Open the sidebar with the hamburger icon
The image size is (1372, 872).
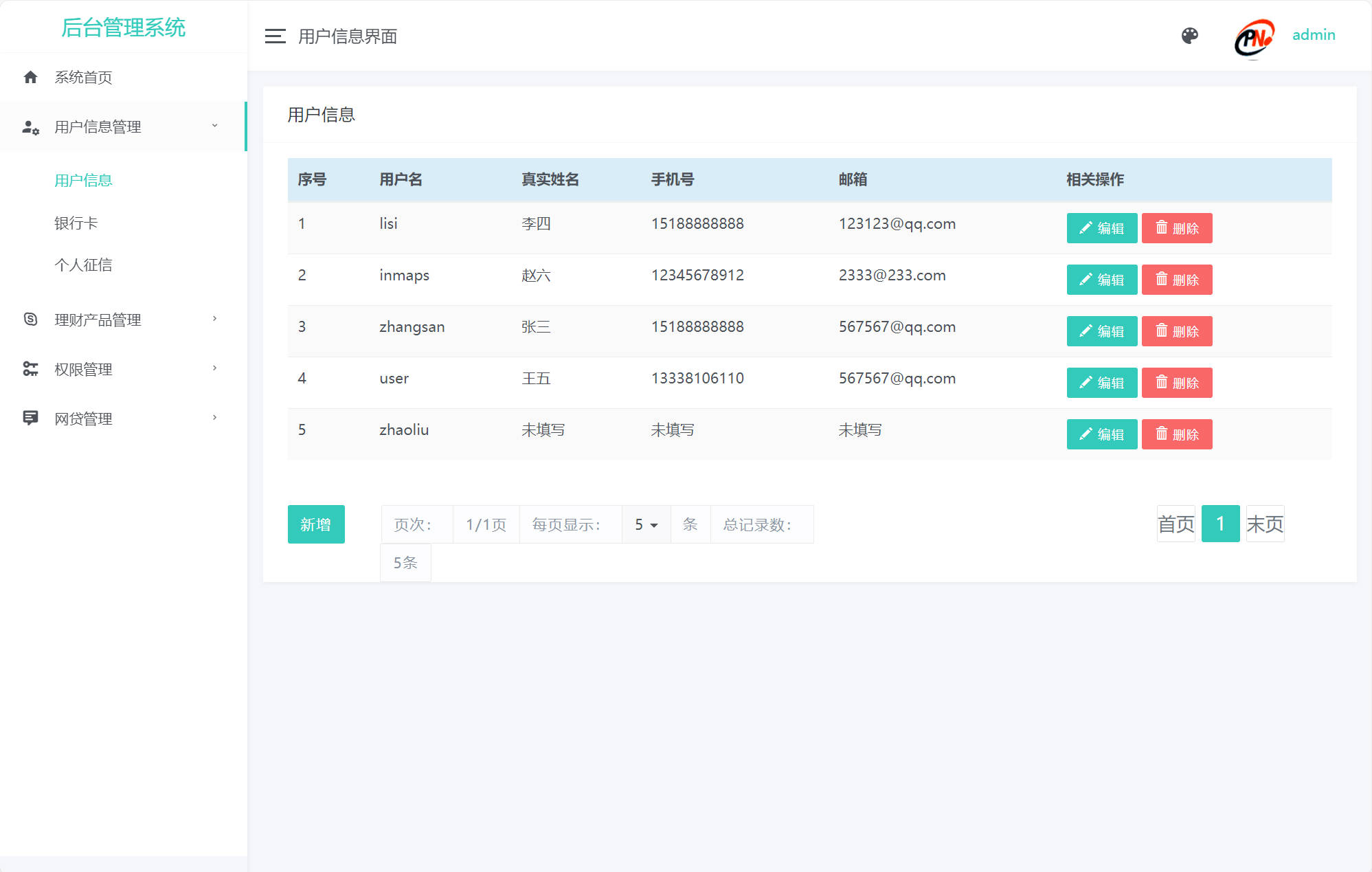coord(274,36)
